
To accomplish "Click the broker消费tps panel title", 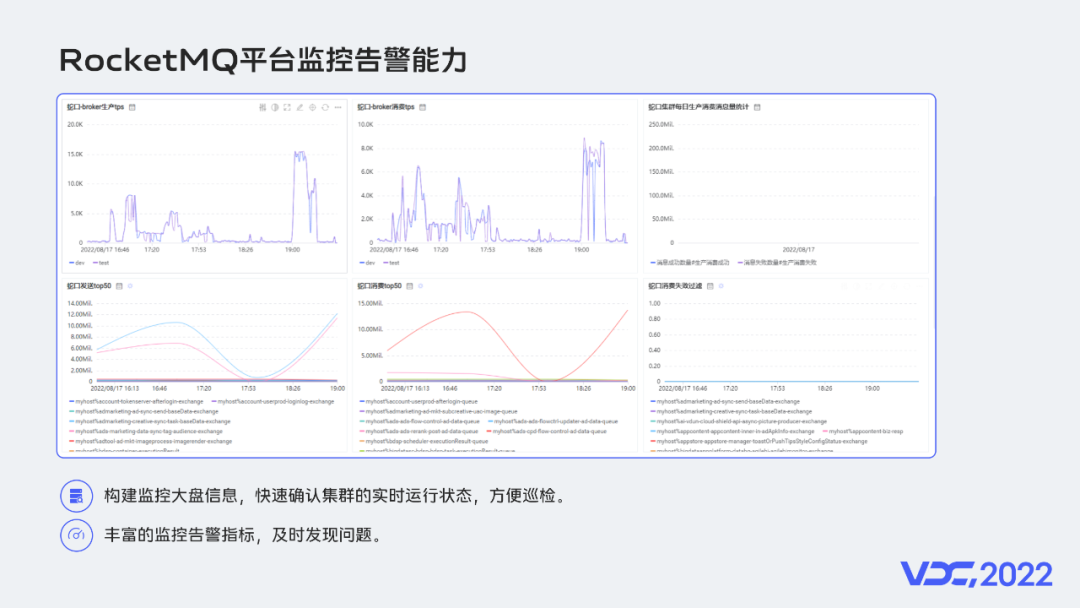I will click(x=386, y=107).
